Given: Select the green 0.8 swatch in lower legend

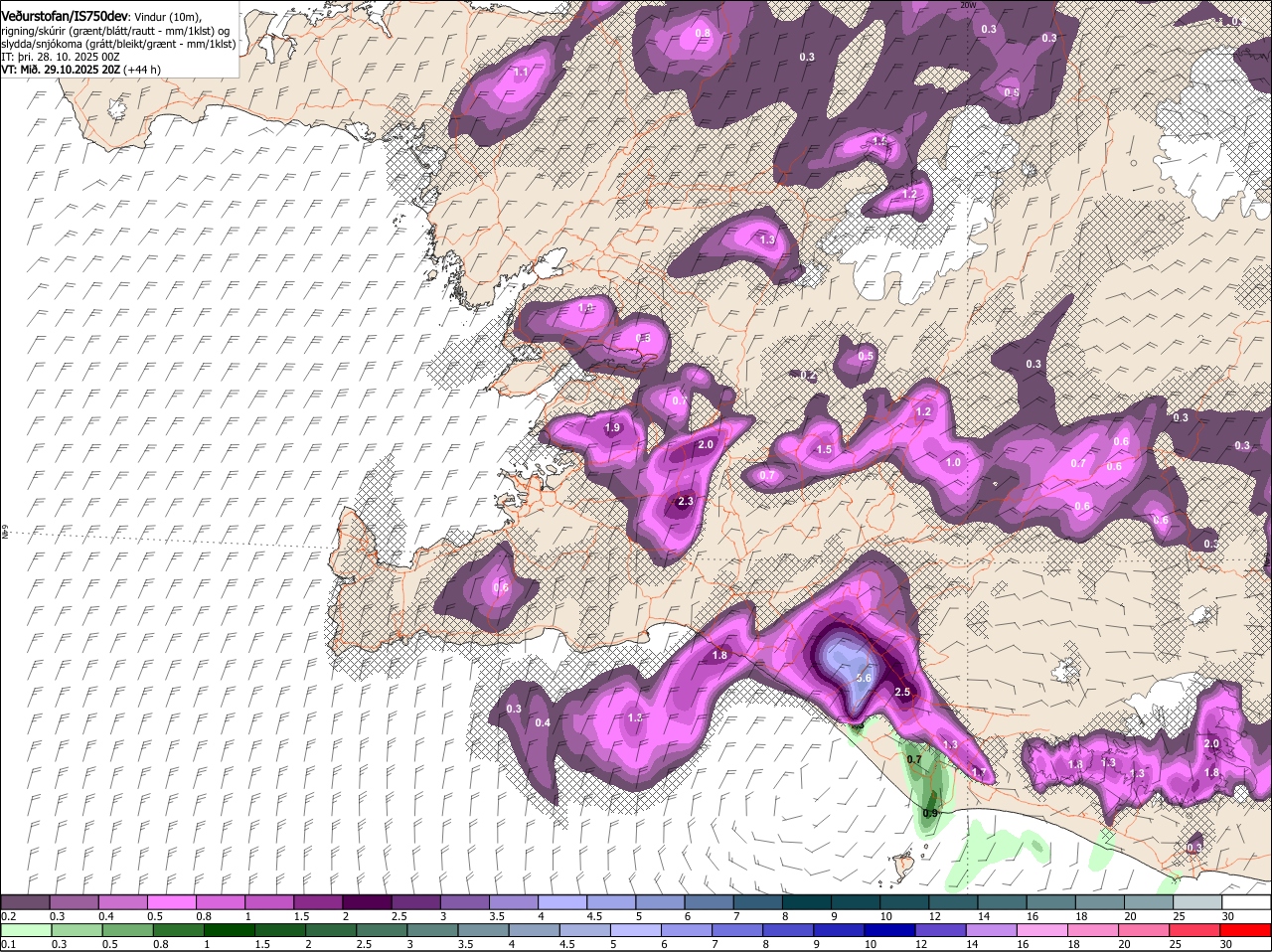Looking at the screenshot, I should click(x=178, y=930).
